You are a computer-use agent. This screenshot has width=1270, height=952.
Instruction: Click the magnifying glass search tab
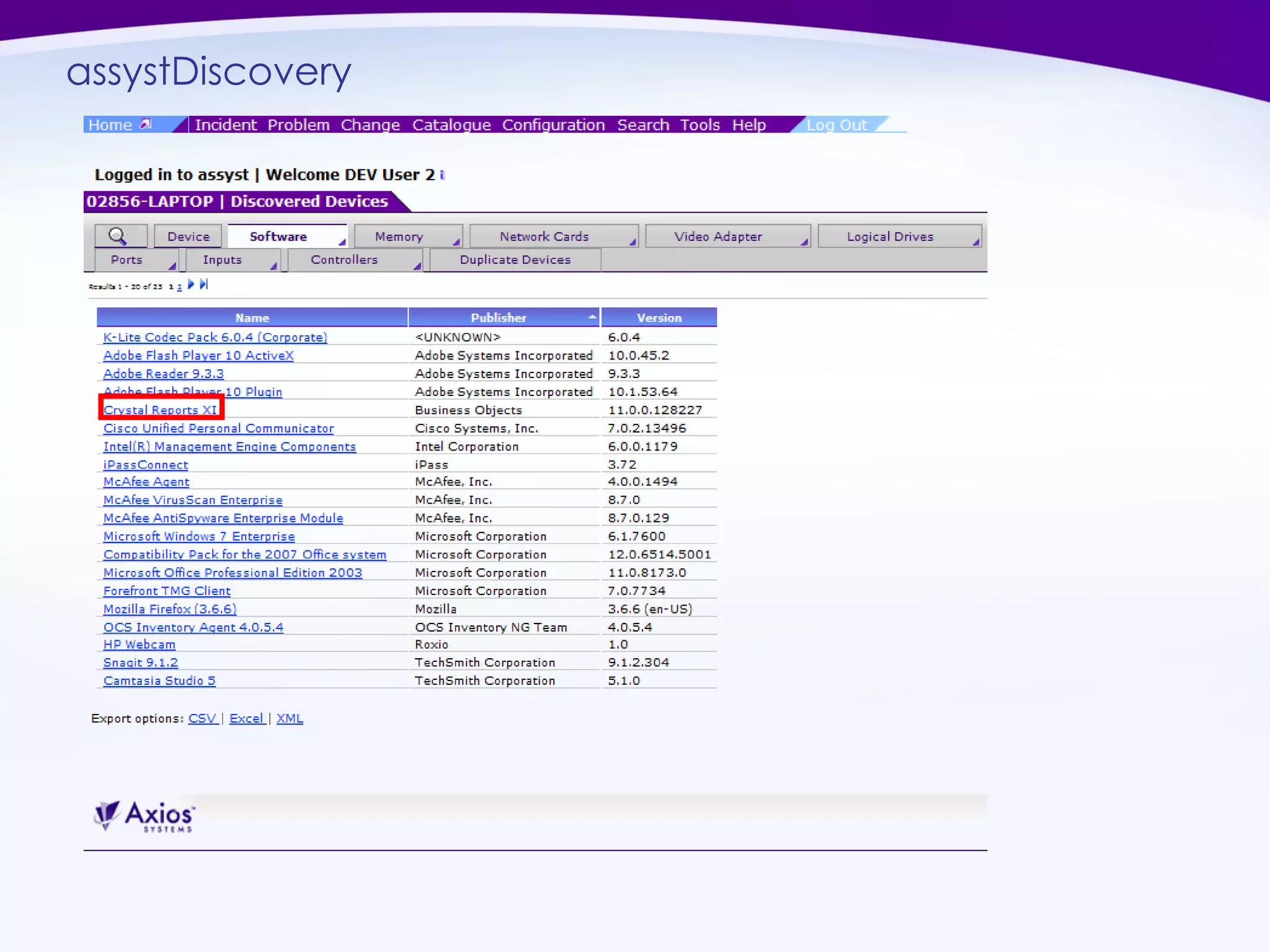point(118,236)
